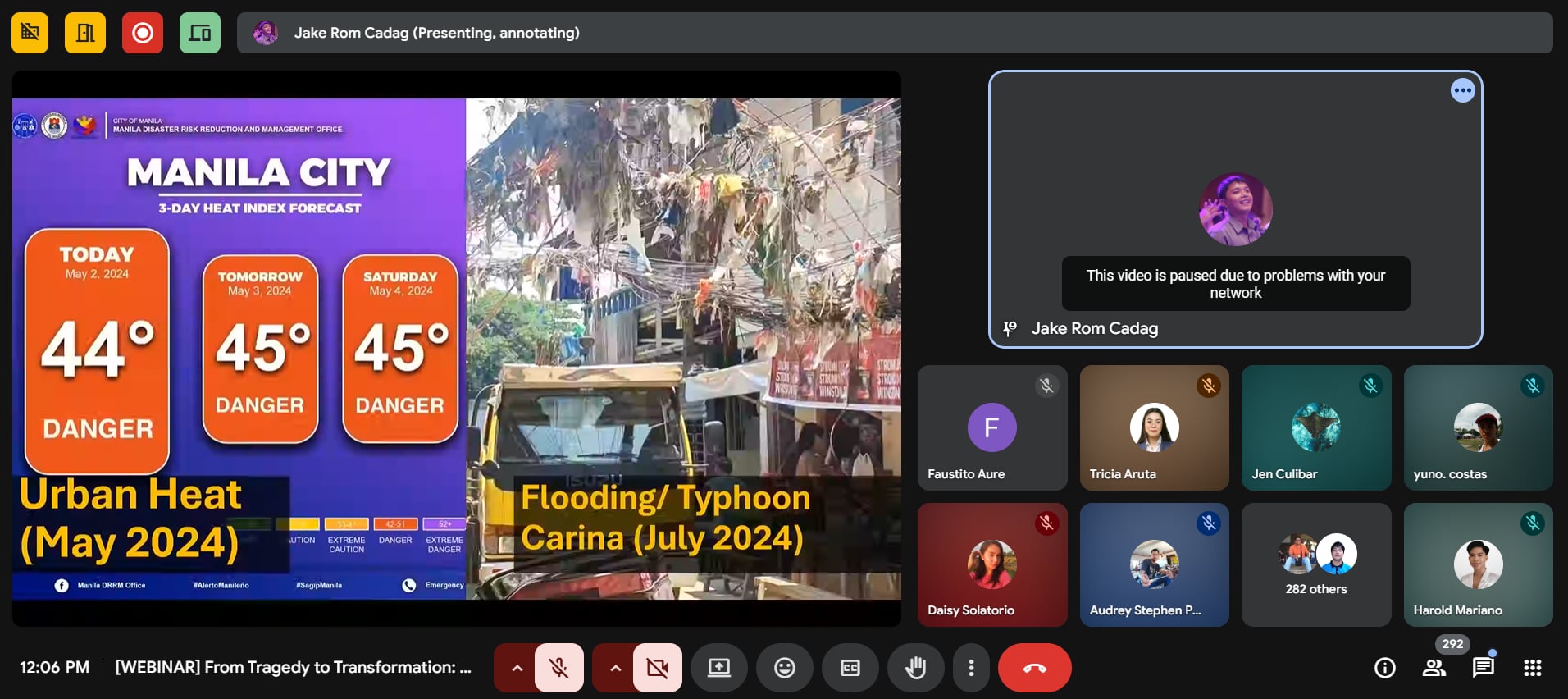Open more options on Jake Rom Cadag tile
Image resolution: width=1568 pixels, height=699 pixels.
[1462, 90]
